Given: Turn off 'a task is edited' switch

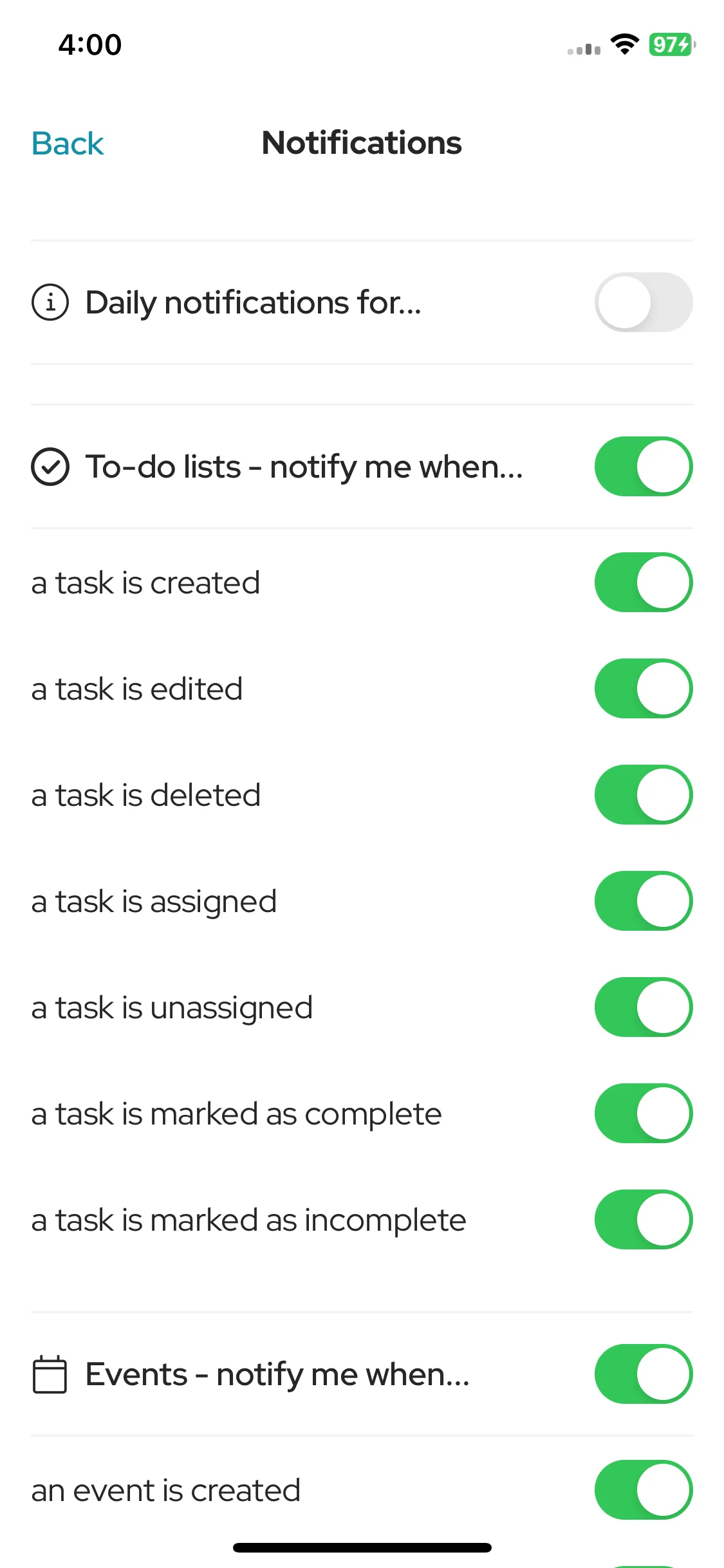Looking at the screenshot, I should click(x=644, y=689).
